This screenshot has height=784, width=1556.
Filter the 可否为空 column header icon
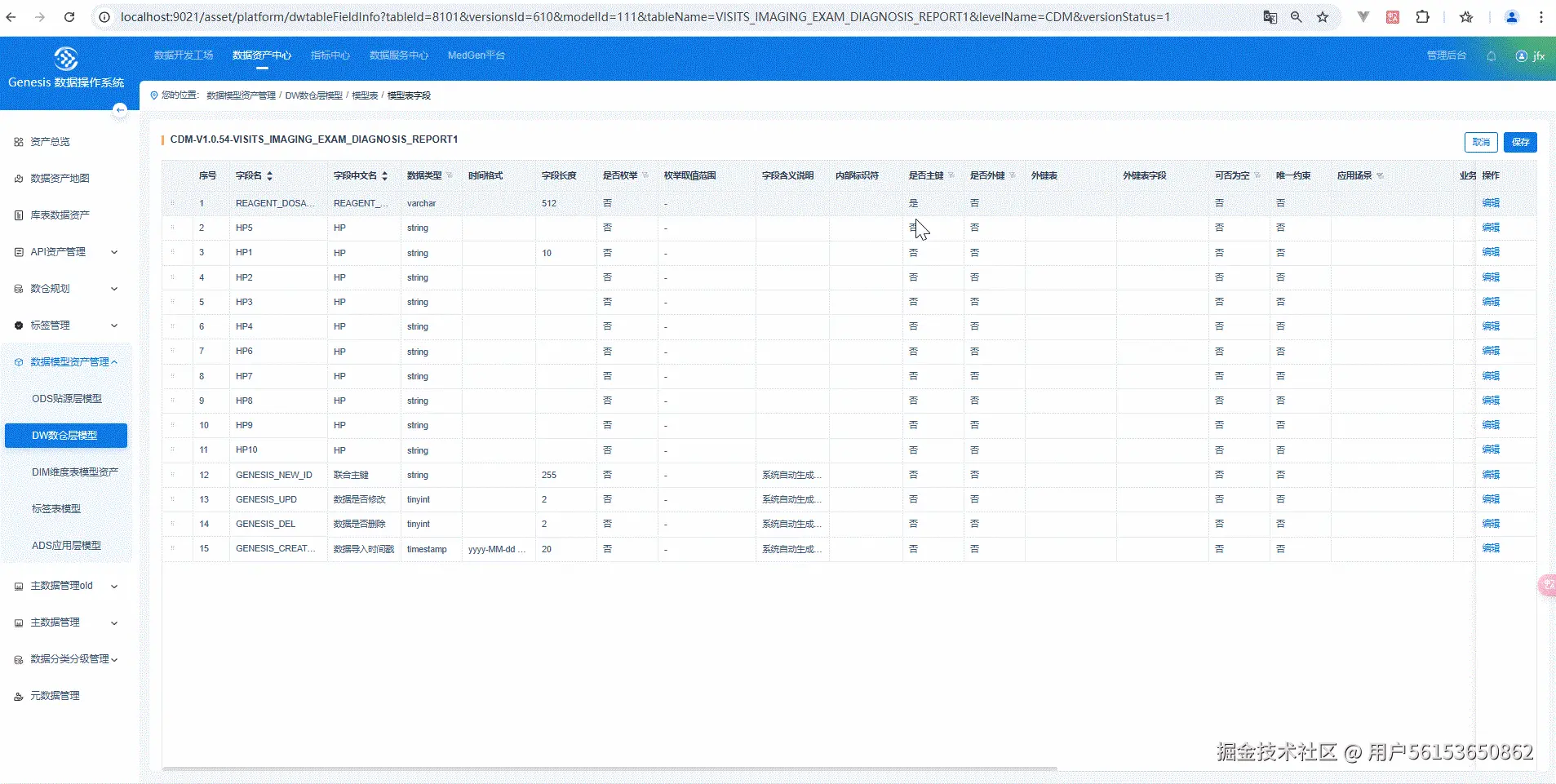click(x=1257, y=175)
